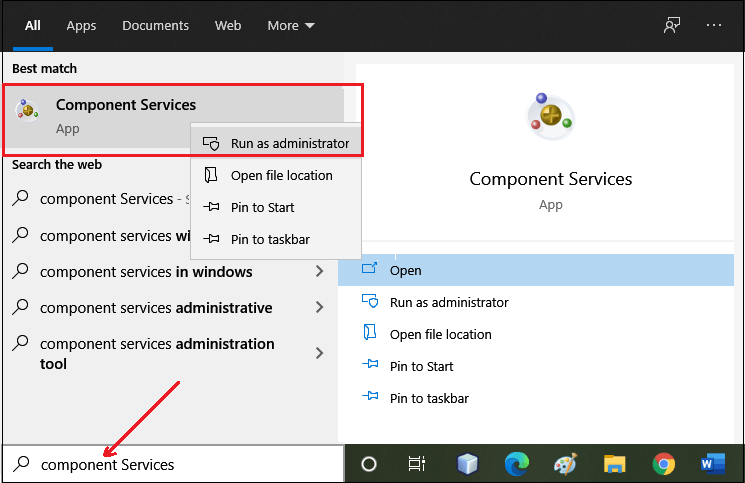Open Microsoft Edge from the taskbar
The width and height of the screenshot is (745, 483).
pos(516,464)
